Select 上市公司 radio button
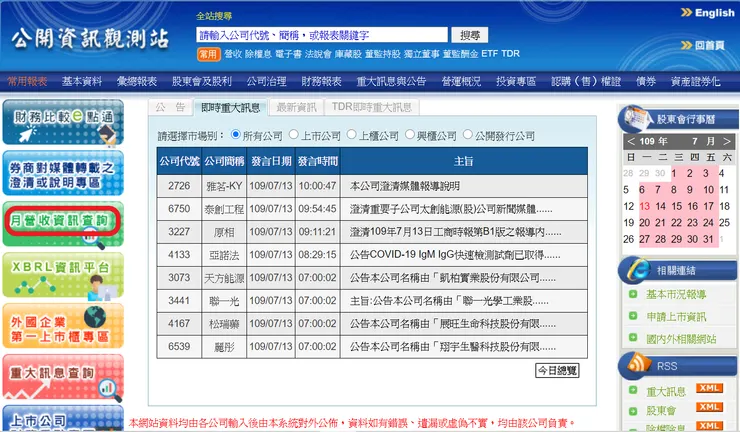This screenshot has height=432, width=740. pyautogui.click(x=294, y=135)
